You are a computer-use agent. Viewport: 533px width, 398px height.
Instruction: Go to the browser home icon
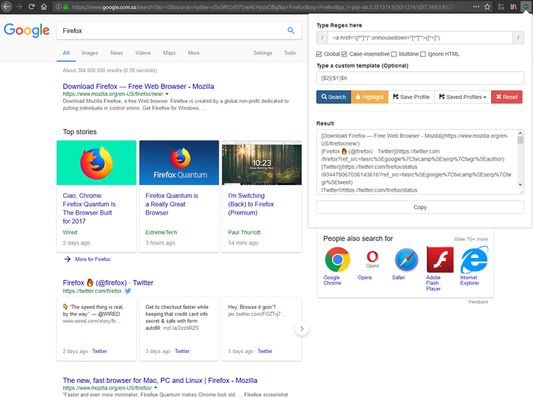[x=44, y=6]
